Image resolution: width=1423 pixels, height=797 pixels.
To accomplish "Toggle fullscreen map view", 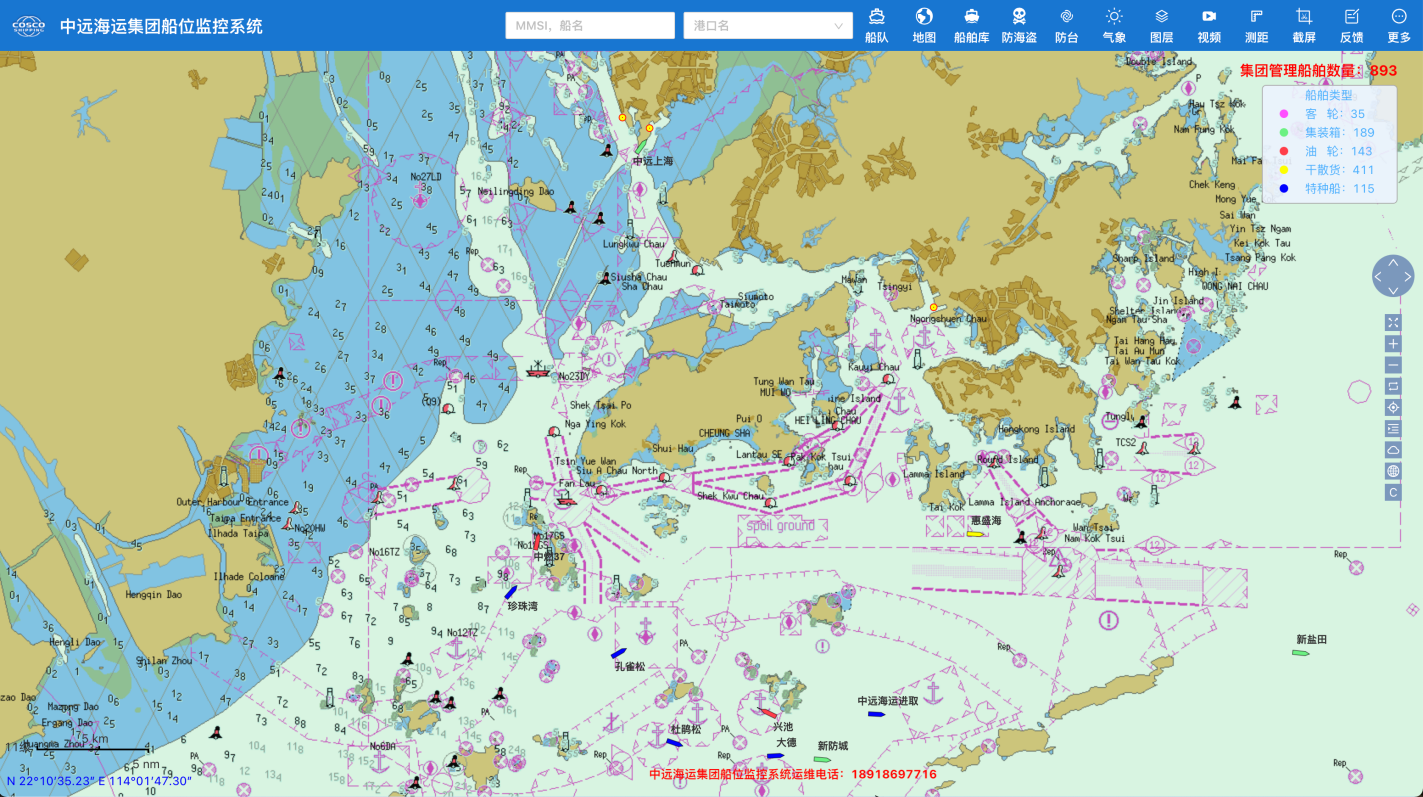I will (1393, 322).
